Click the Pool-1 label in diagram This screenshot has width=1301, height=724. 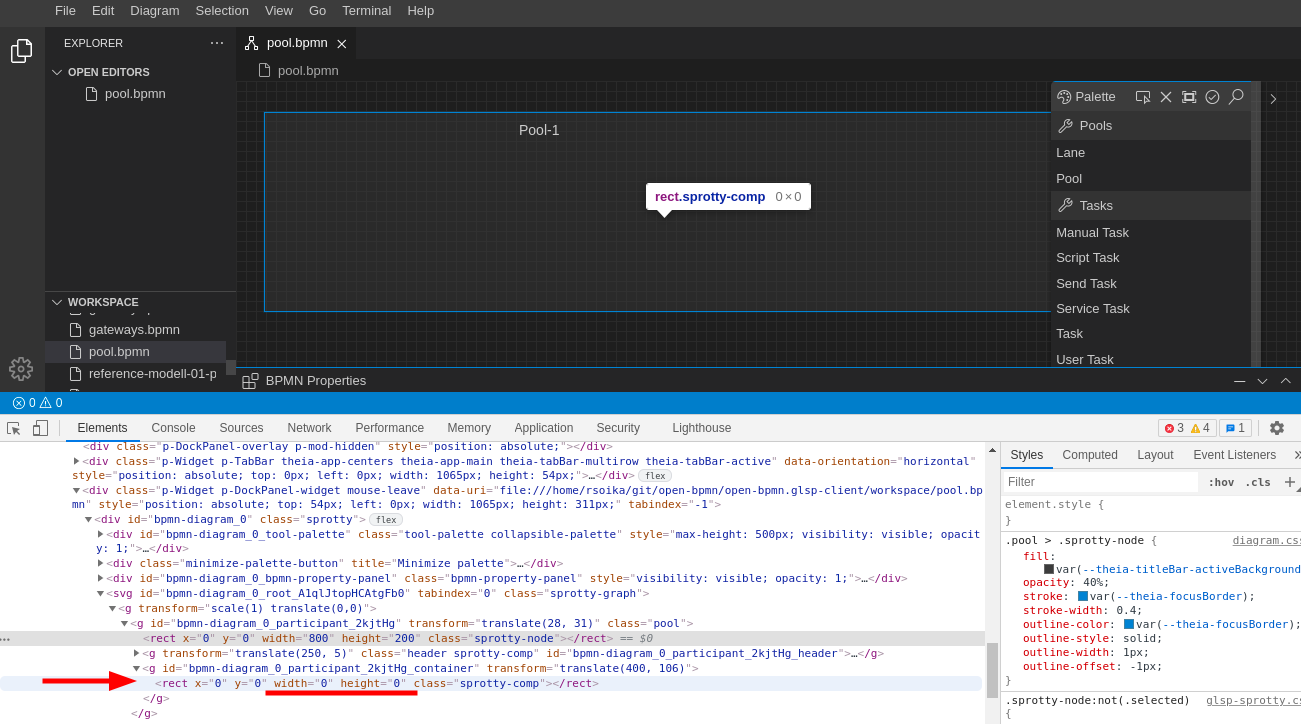point(539,130)
